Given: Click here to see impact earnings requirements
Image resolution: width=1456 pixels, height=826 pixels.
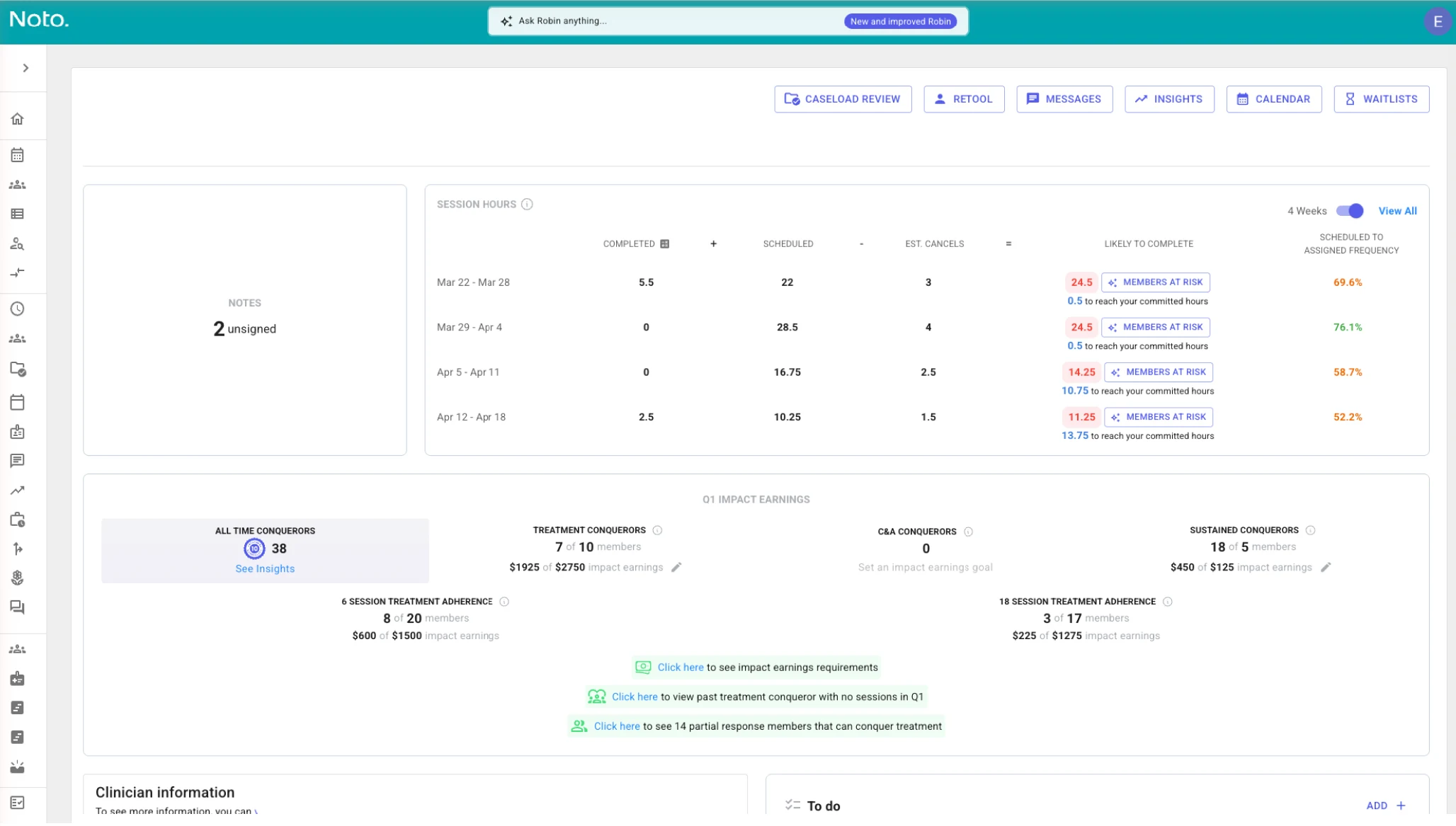Looking at the screenshot, I should coord(680,667).
